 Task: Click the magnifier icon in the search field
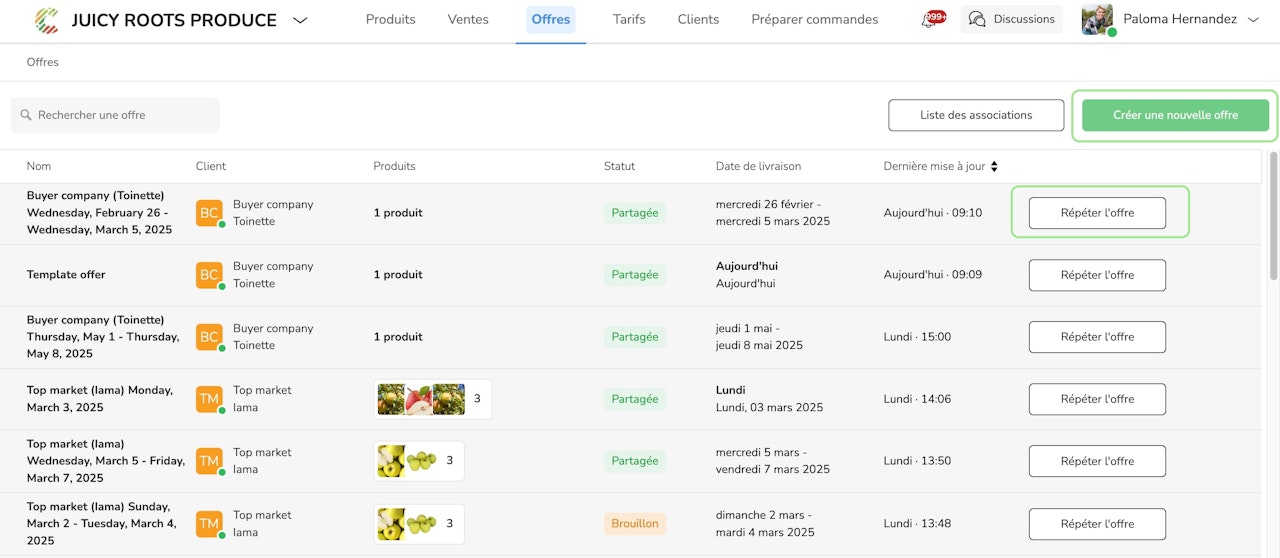(x=26, y=115)
